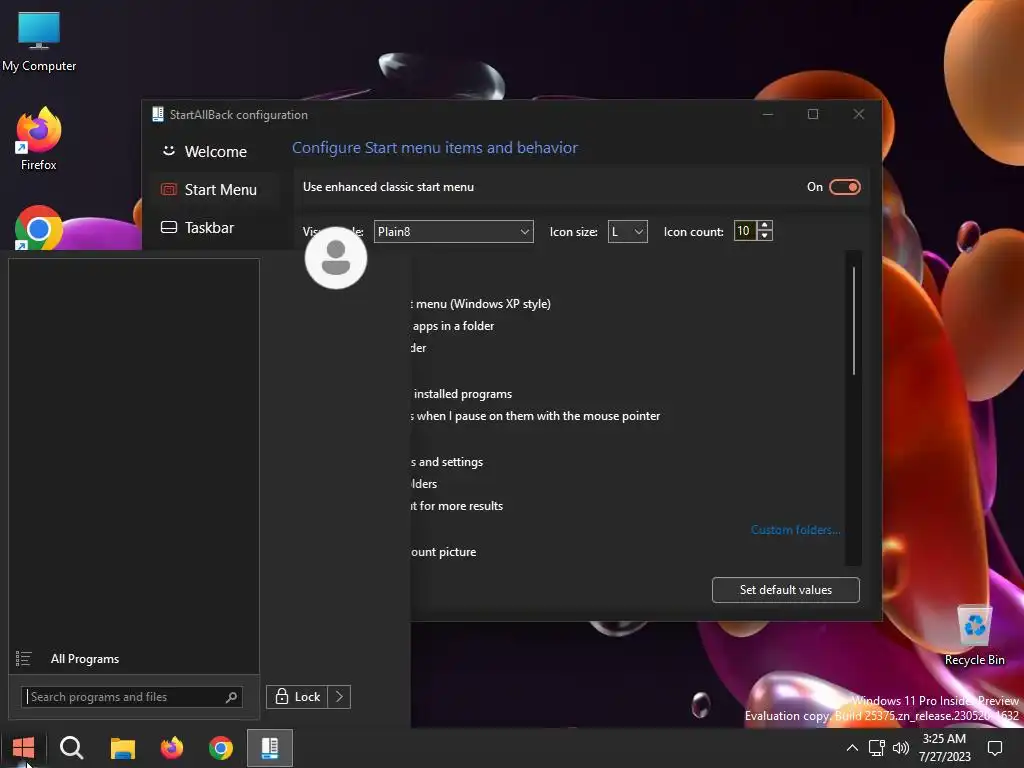Image resolution: width=1024 pixels, height=768 pixels.
Task: Click the Icon count number field
Action: point(745,231)
